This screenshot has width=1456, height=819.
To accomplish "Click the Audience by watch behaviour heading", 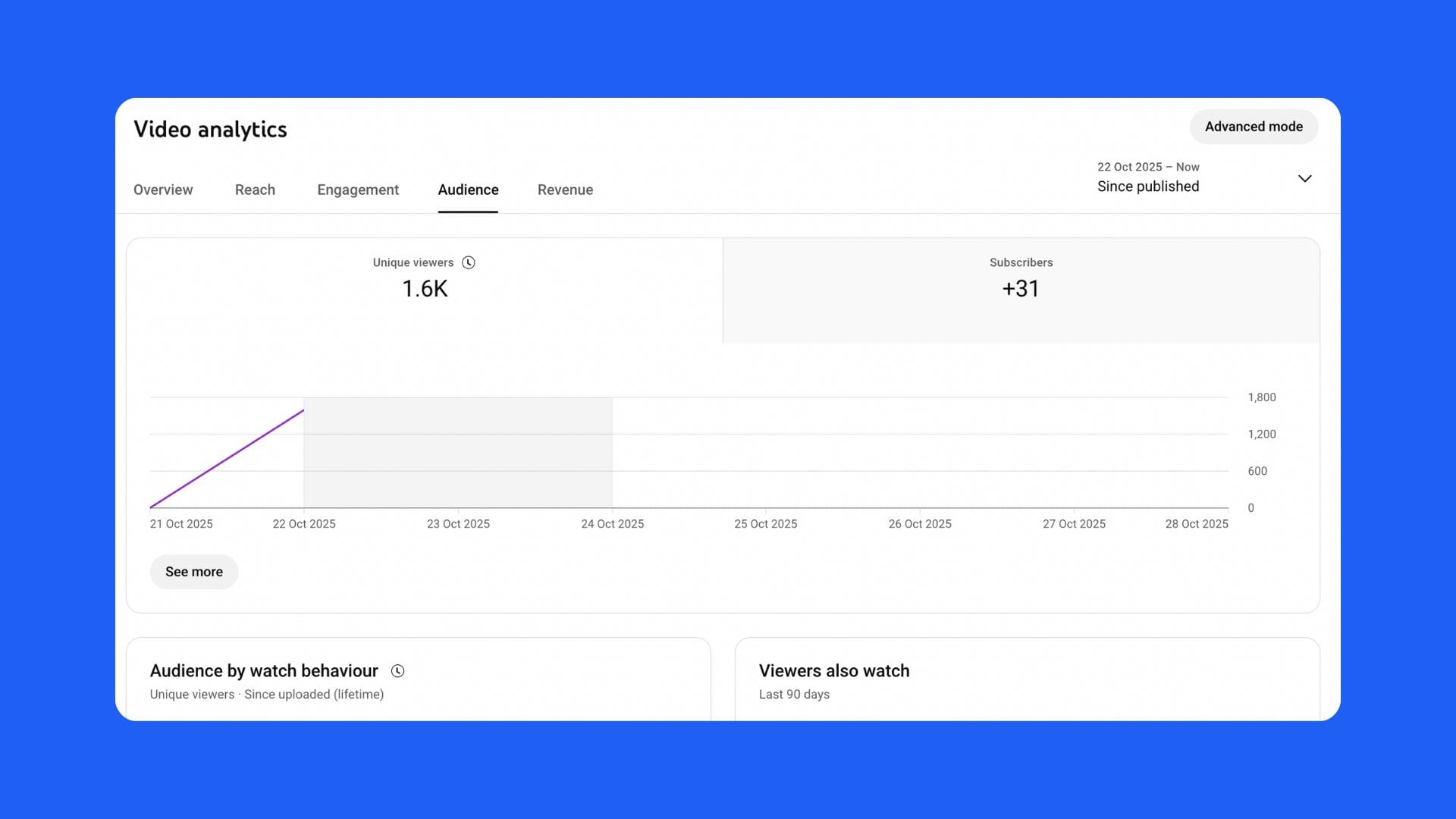I will click(x=264, y=671).
